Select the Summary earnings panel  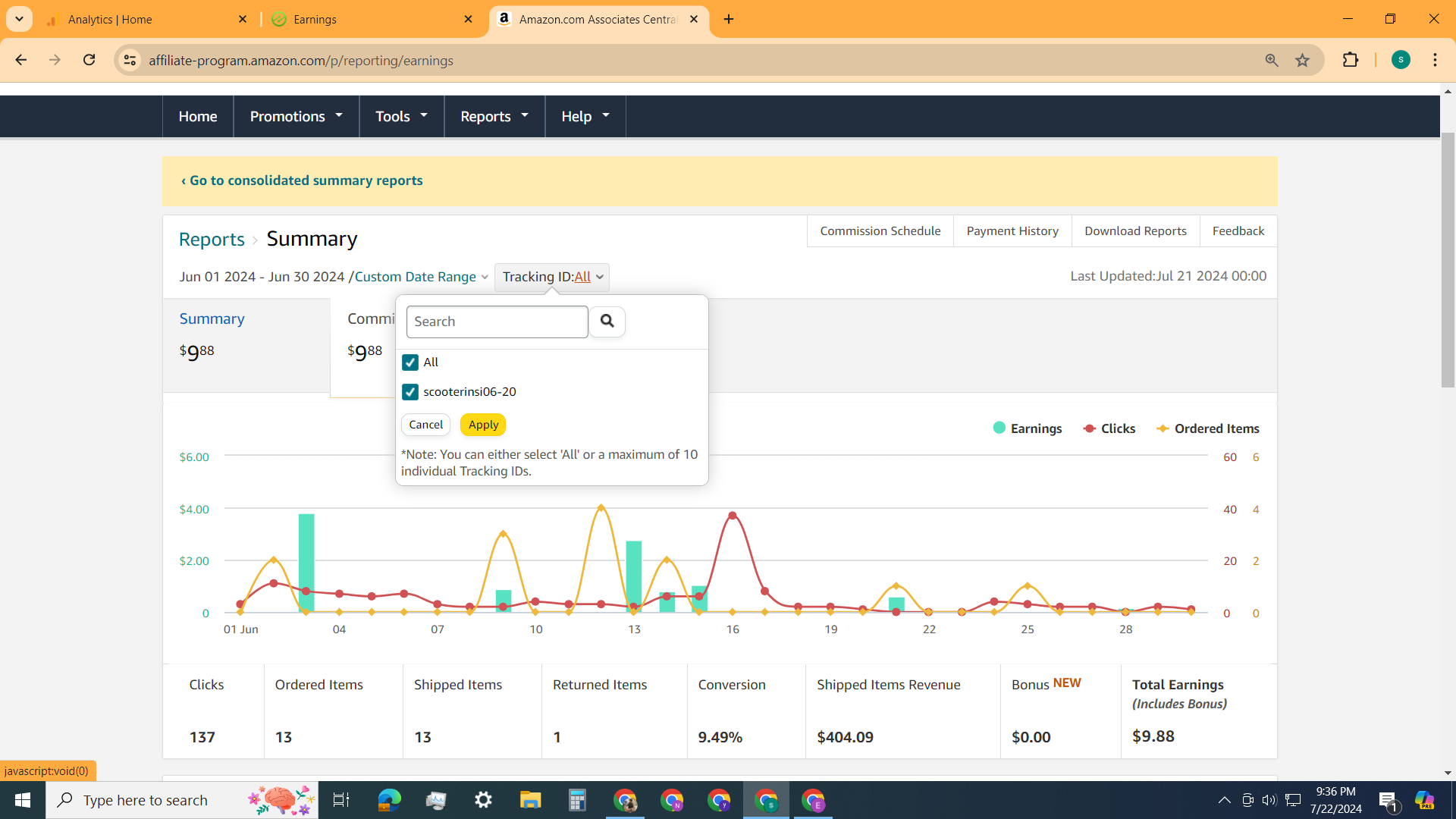point(246,345)
